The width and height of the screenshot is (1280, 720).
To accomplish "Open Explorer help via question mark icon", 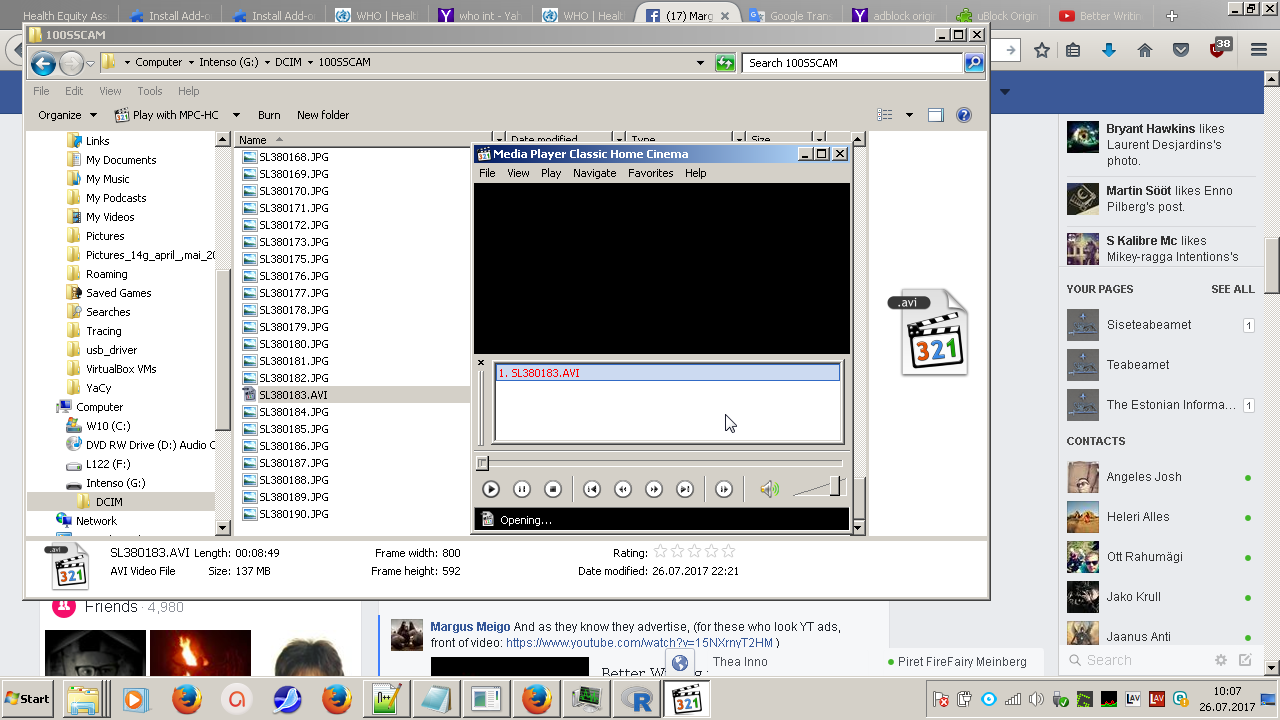I will click(x=964, y=115).
